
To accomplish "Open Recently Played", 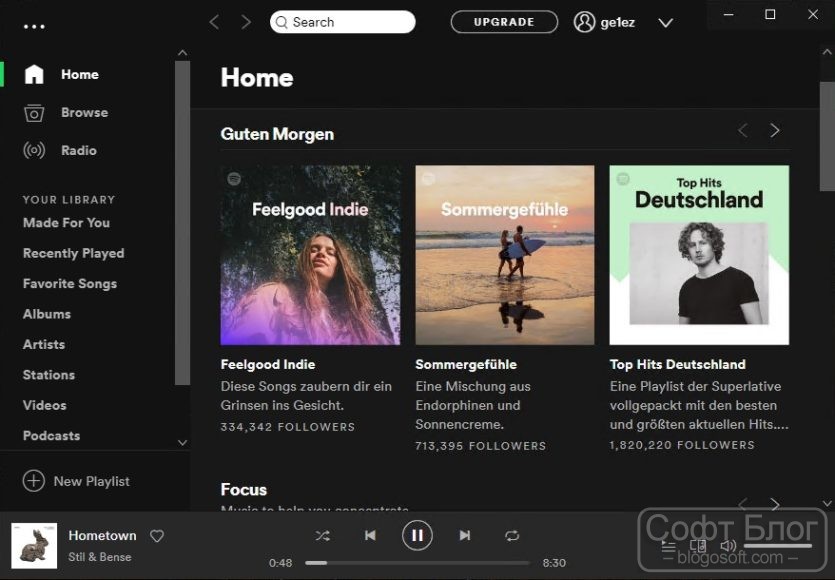I will (73, 253).
